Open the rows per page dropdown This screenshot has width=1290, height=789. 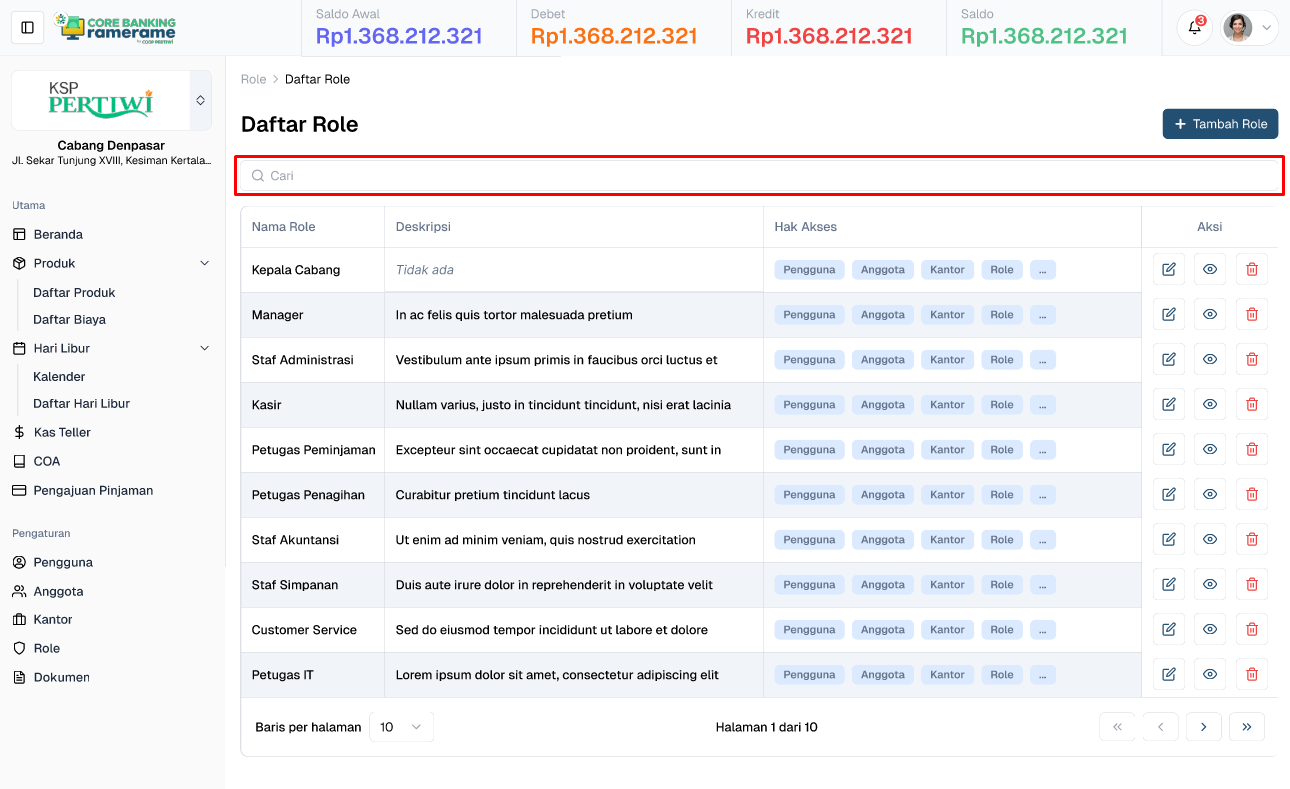coord(401,727)
